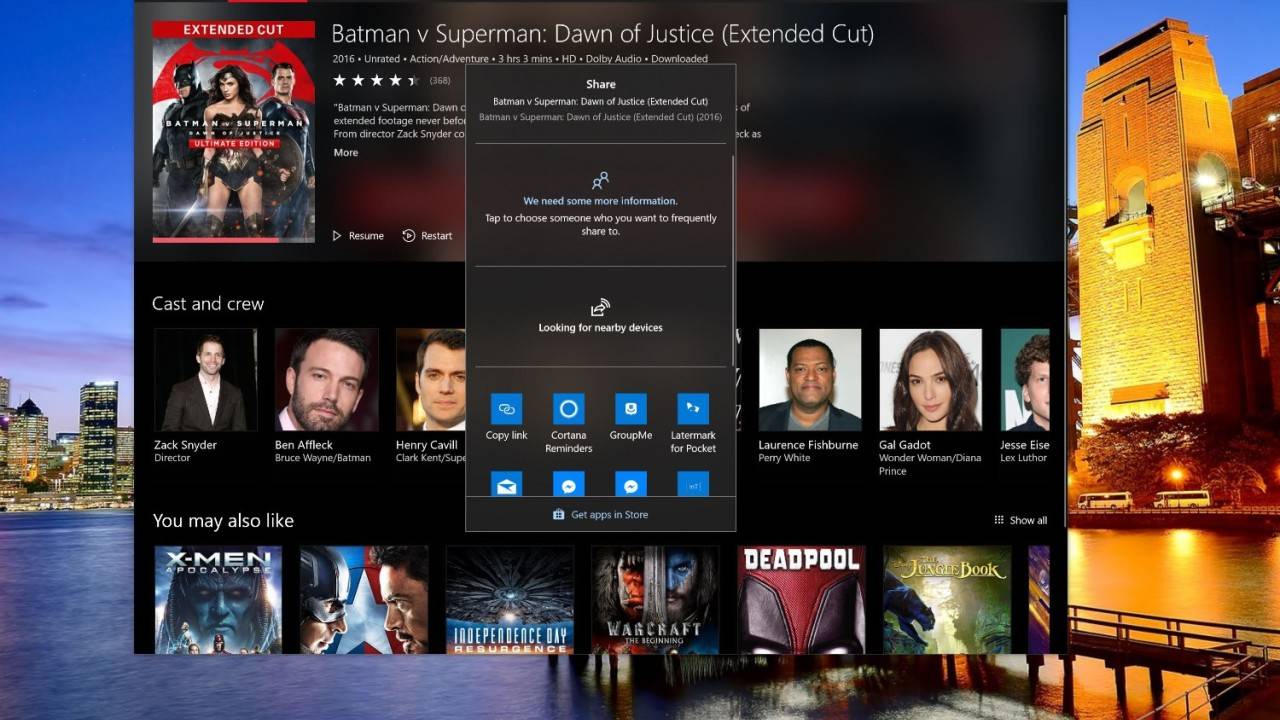The width and height of the screenshot is (1280, 720).
Task: Show all similar movies
Action: [x=1020, y=520]
